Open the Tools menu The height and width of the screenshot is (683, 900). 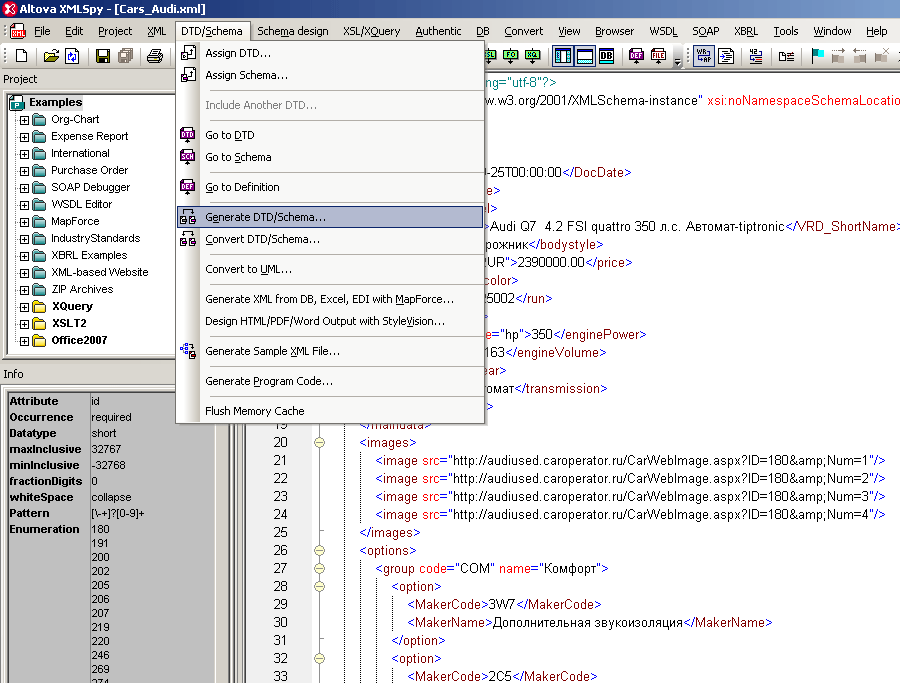(x=785, y=31)
